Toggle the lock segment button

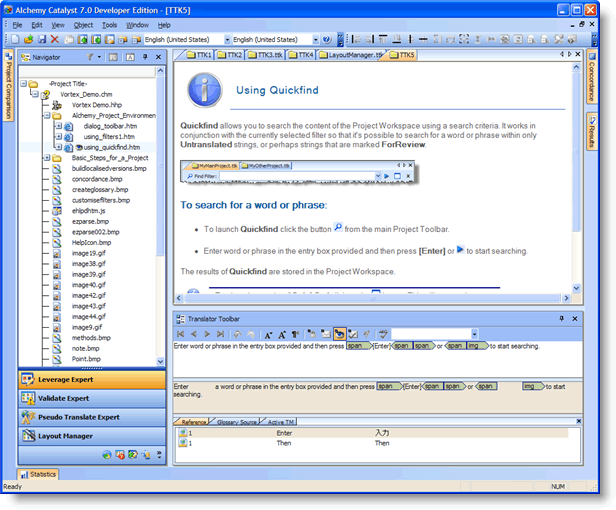click(312, 334)
